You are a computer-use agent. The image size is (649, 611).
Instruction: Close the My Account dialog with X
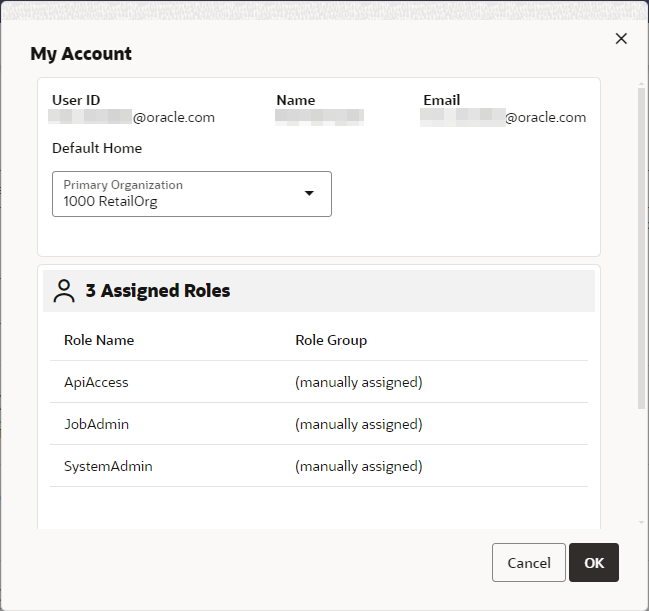click(x=621, y=39)
